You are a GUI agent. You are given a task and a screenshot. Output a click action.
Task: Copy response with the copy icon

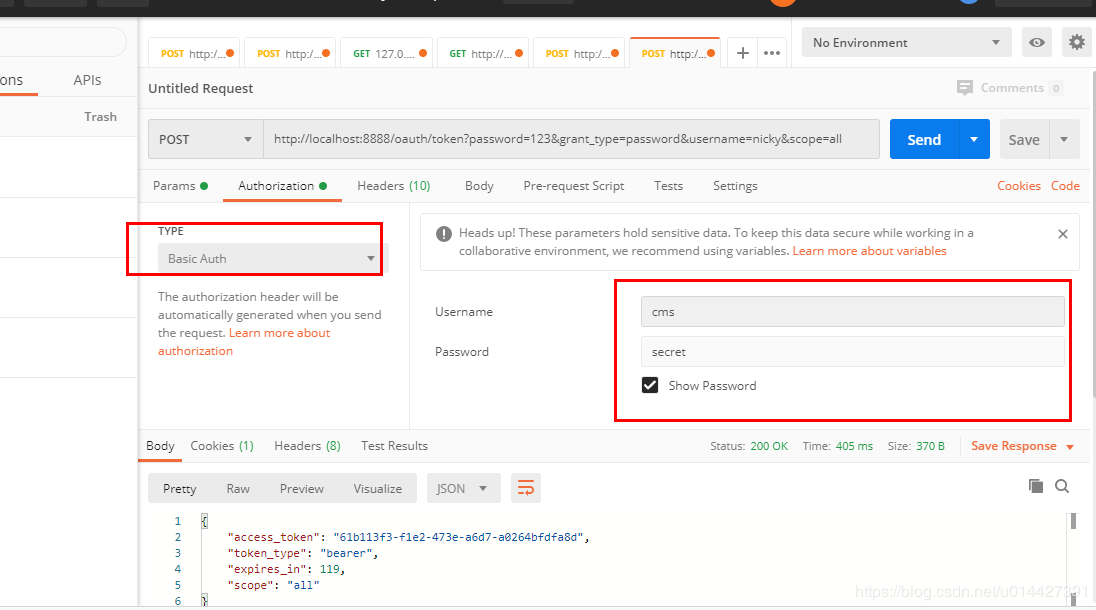(x=1035, y=486)
